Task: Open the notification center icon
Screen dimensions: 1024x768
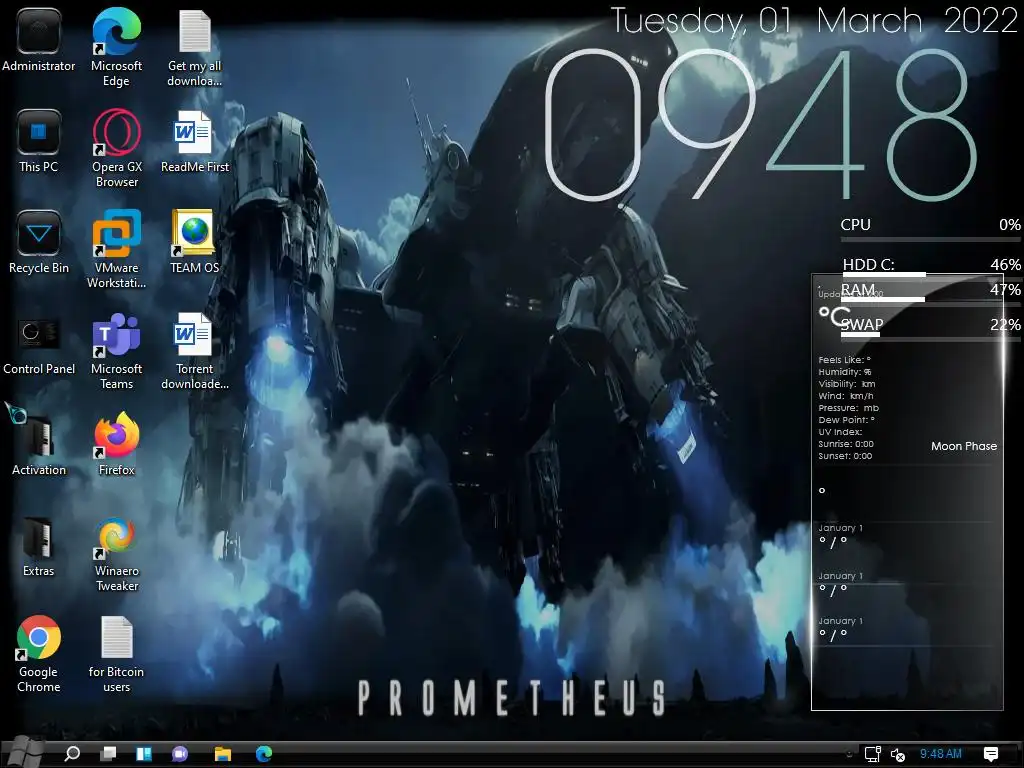Action: coord(991,754)
